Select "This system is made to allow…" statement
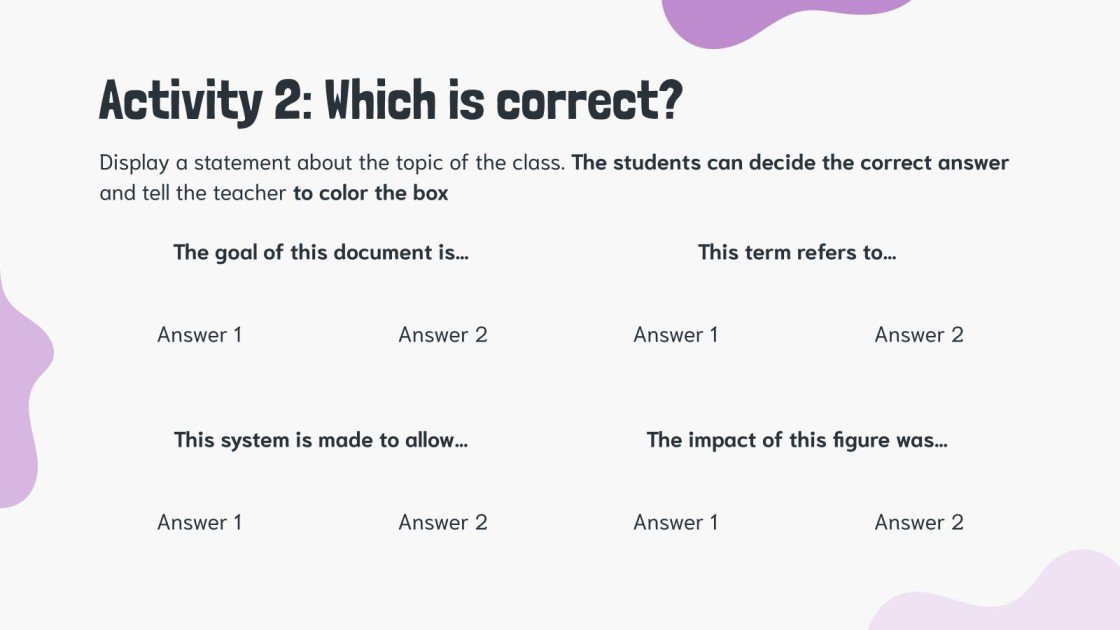This screenshot has height=630, width=1120. tap(321, 440)
